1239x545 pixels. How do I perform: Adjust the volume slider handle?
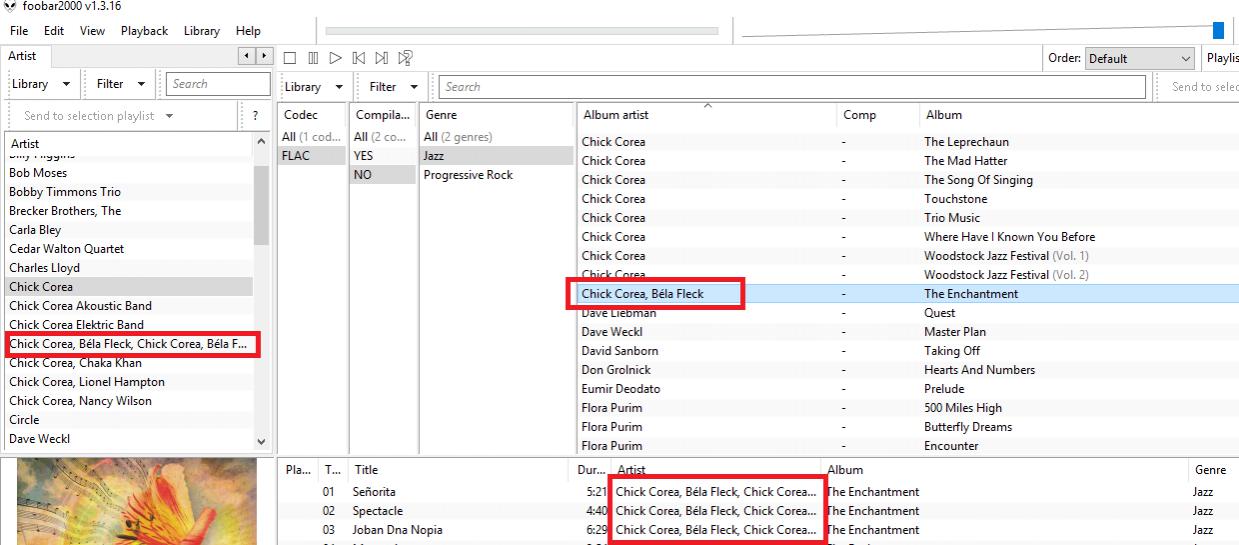click(x=1218, y=31)
